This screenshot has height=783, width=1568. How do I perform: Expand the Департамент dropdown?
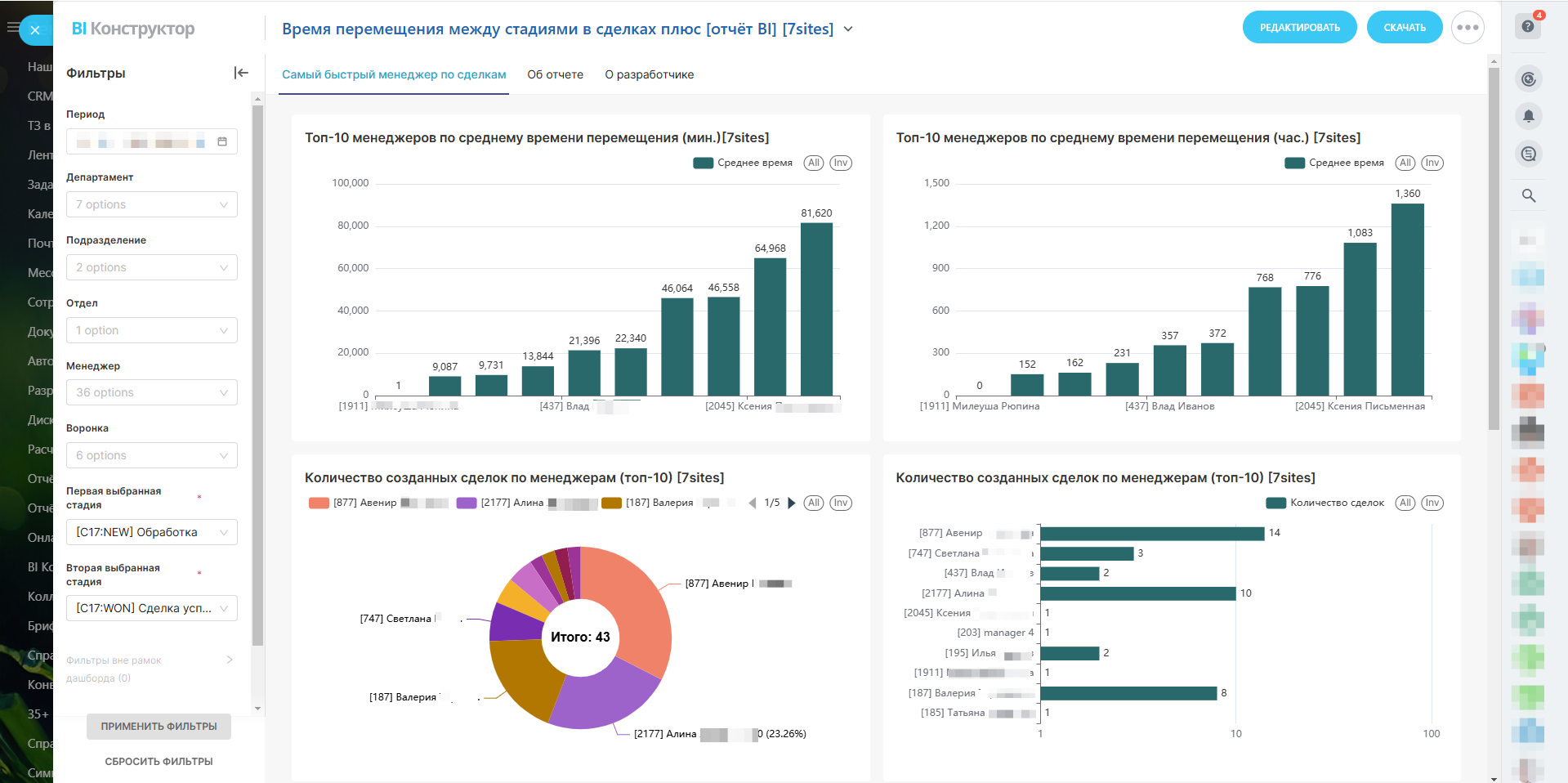point(152,204)
